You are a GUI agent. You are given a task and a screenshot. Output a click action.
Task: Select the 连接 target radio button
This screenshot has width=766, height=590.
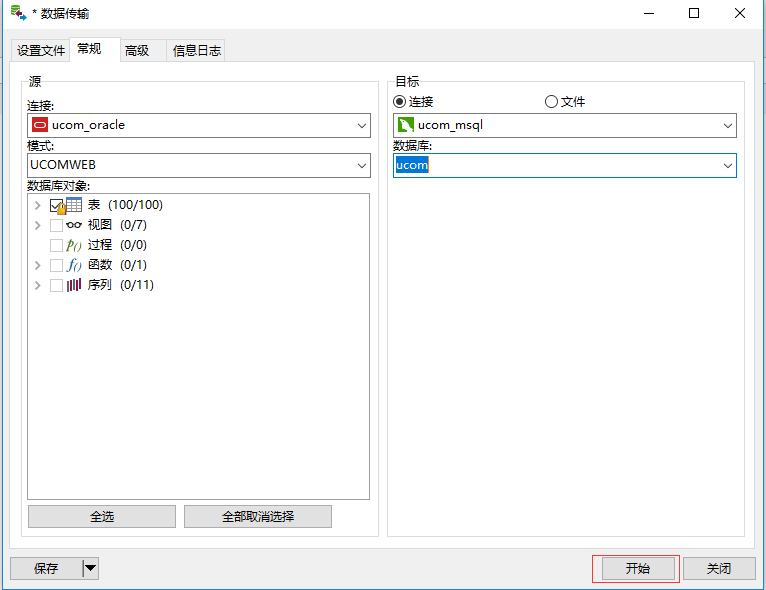400,102
